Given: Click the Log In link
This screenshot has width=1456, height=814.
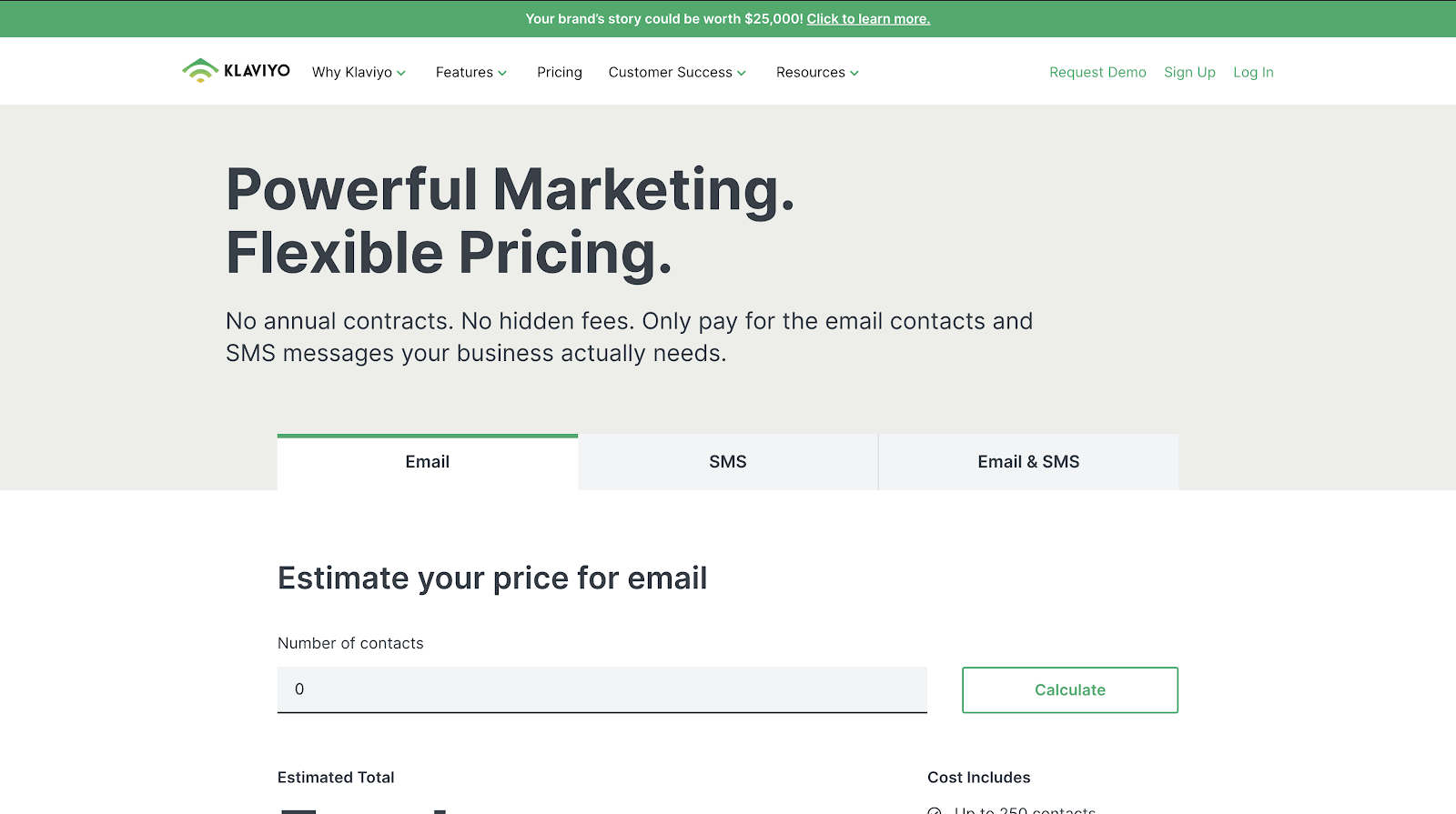Looking at the screenshot, I should (x=1253, y=72).
